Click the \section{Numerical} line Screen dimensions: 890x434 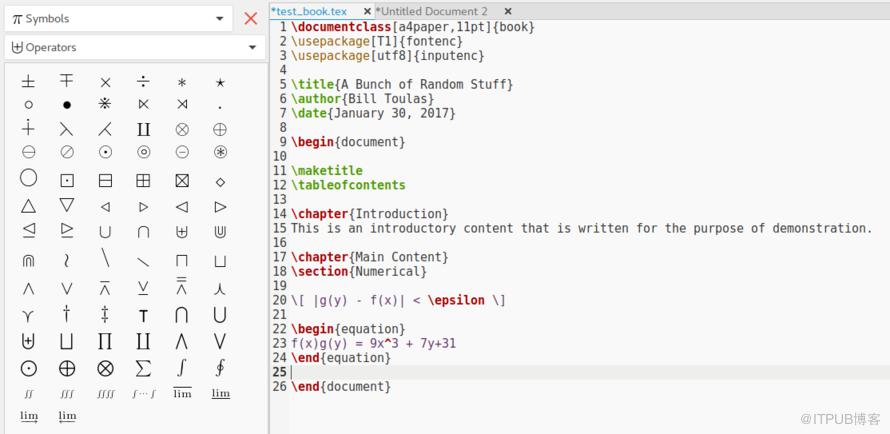[x=359, y=272]
